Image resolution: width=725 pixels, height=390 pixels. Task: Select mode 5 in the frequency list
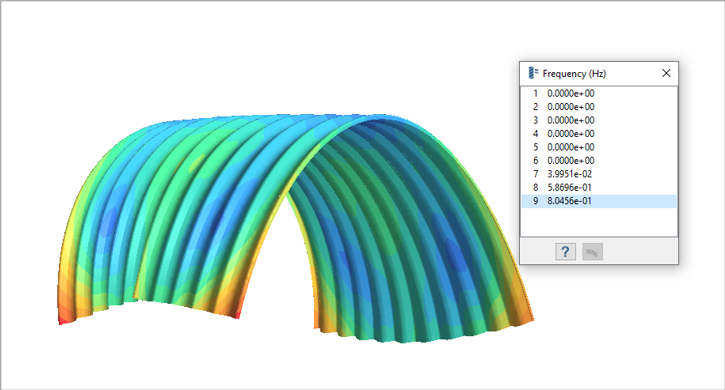tap(599, 147)
